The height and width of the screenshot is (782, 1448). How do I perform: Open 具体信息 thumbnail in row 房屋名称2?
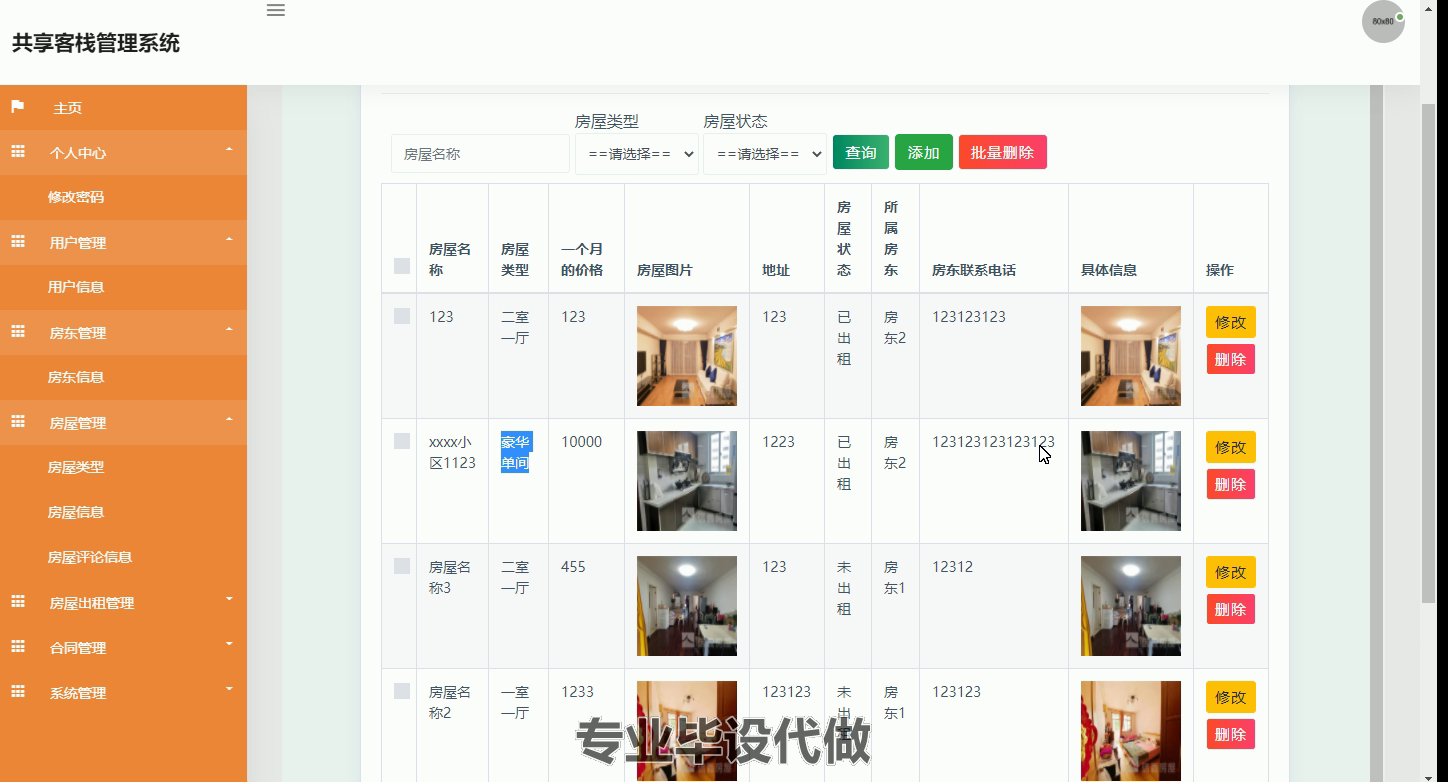pyautogui.click(x=1131, y=731)
